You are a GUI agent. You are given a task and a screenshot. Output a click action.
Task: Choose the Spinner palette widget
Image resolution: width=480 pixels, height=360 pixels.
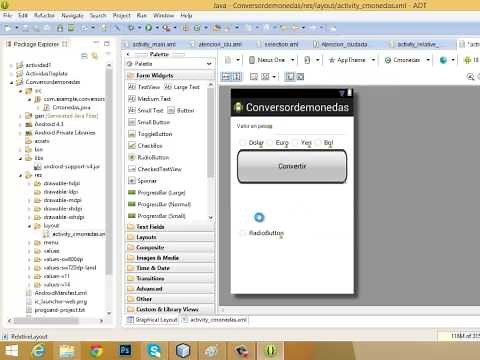[x=142, y=181]
